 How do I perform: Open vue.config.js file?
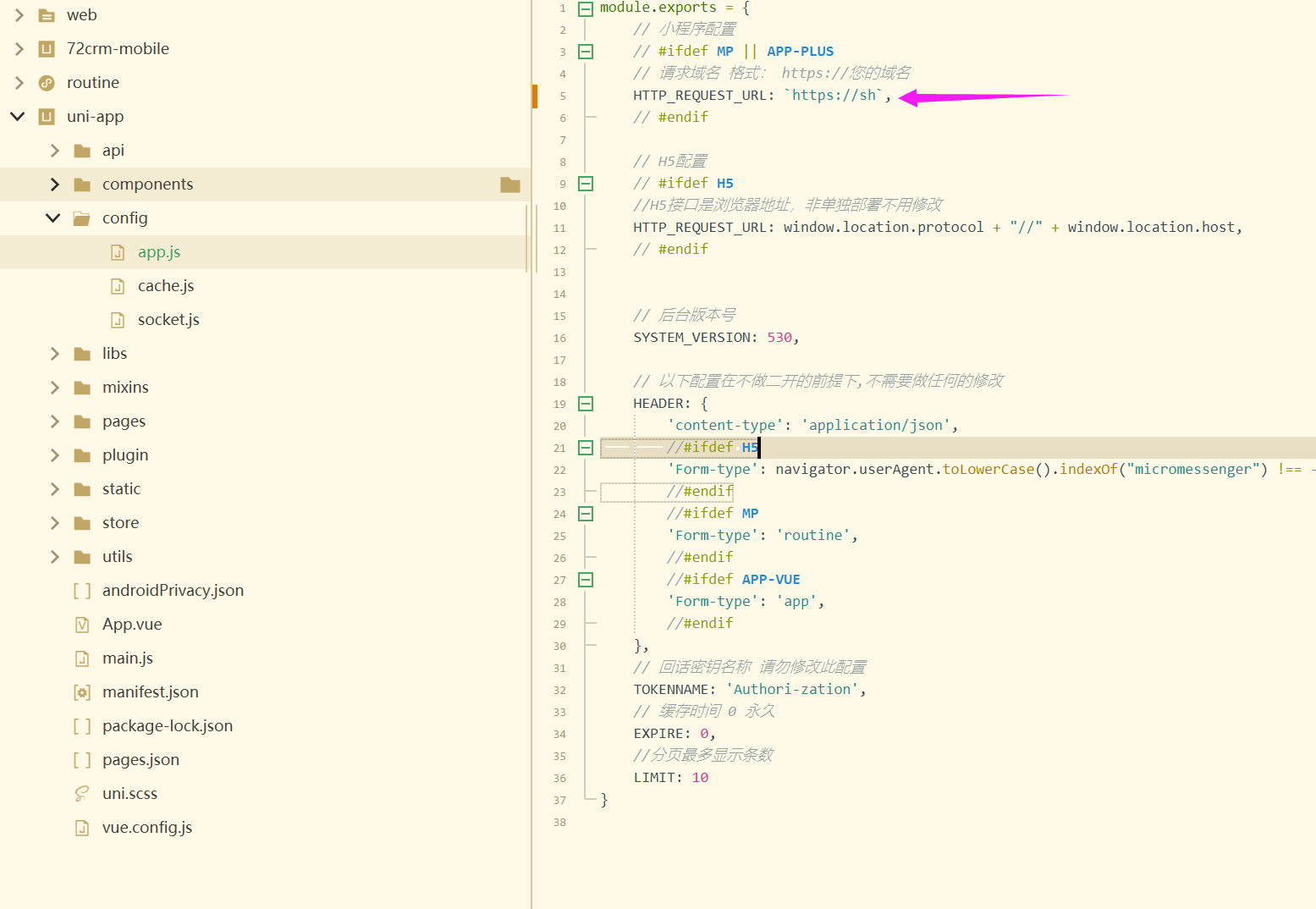tap(147, 828)
